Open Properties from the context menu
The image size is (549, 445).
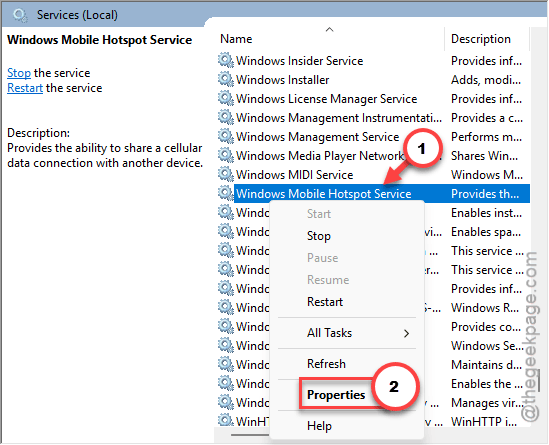point(336,395)
